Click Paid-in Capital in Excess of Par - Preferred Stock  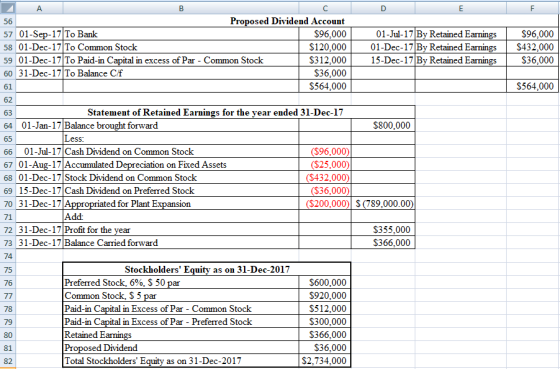coord(181,322)
